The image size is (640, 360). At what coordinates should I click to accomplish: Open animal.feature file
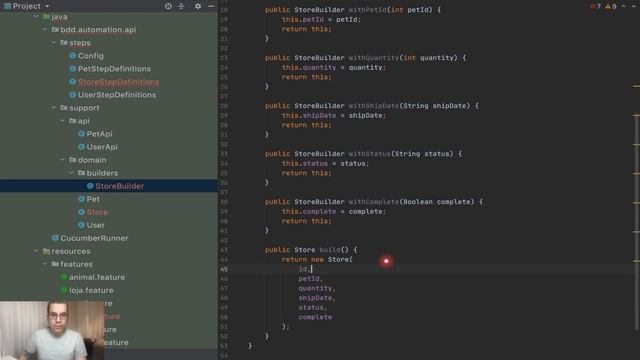(97, 277)
